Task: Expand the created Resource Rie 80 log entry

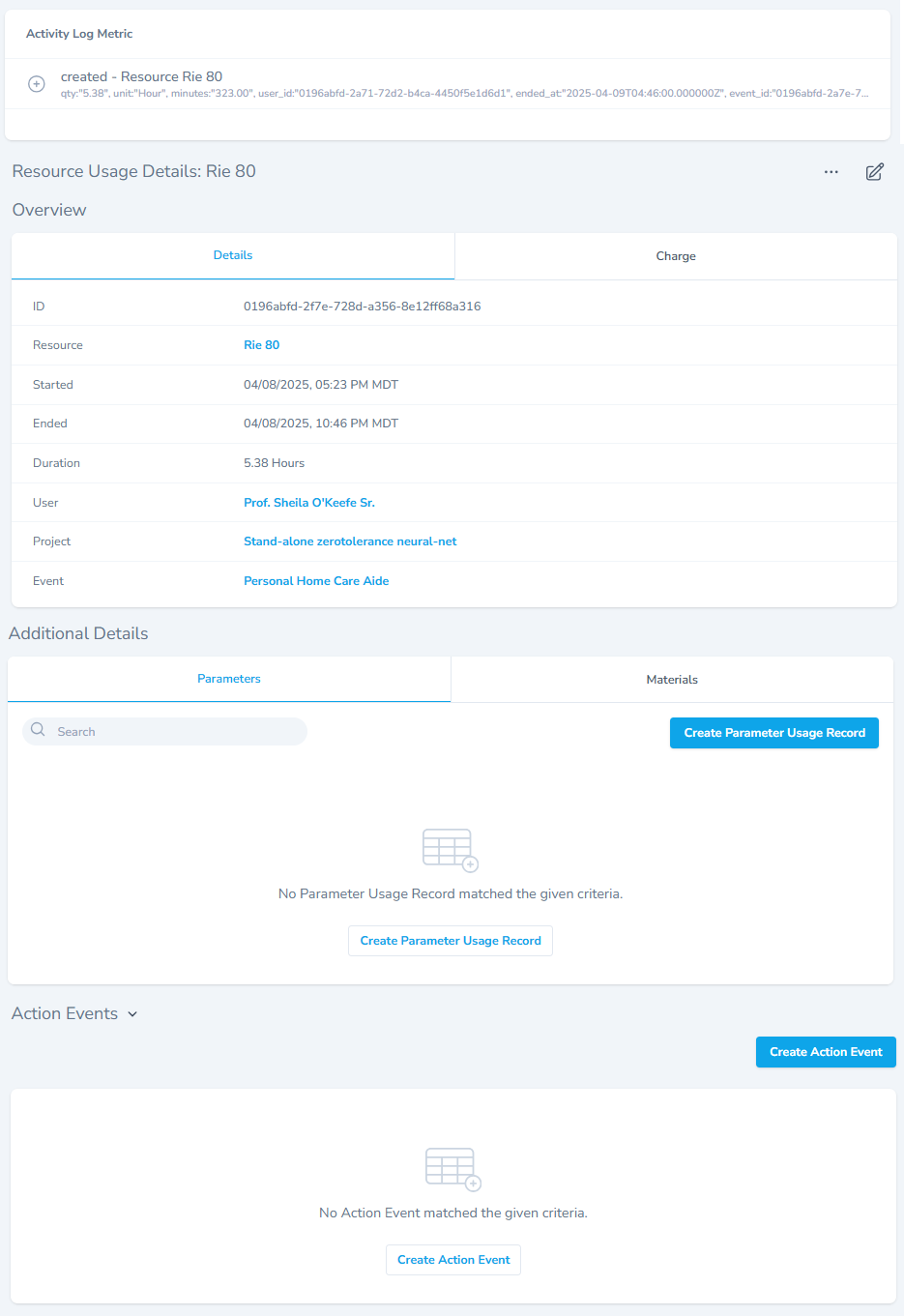Action: click(37, 84)
